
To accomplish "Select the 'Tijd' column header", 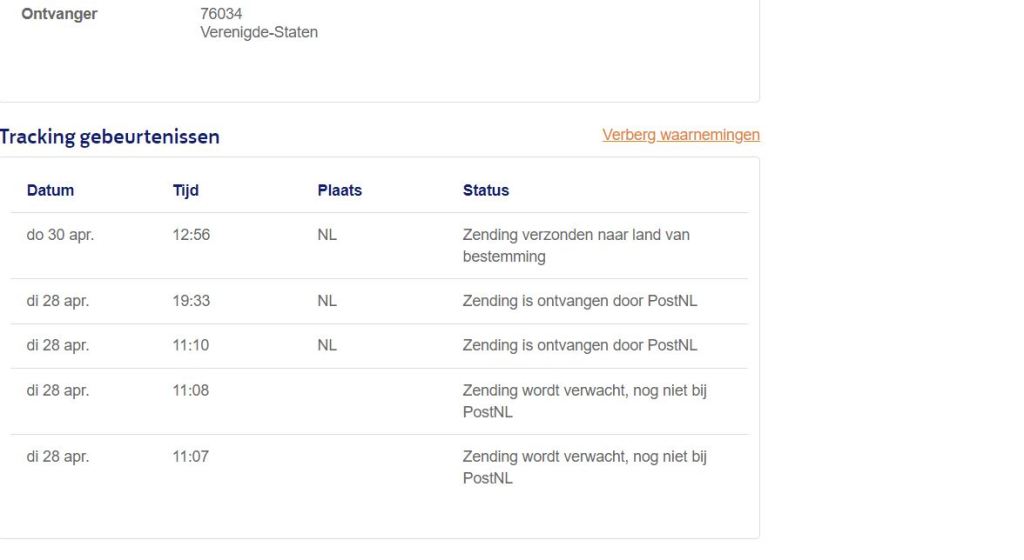I will tap(185, 190).
